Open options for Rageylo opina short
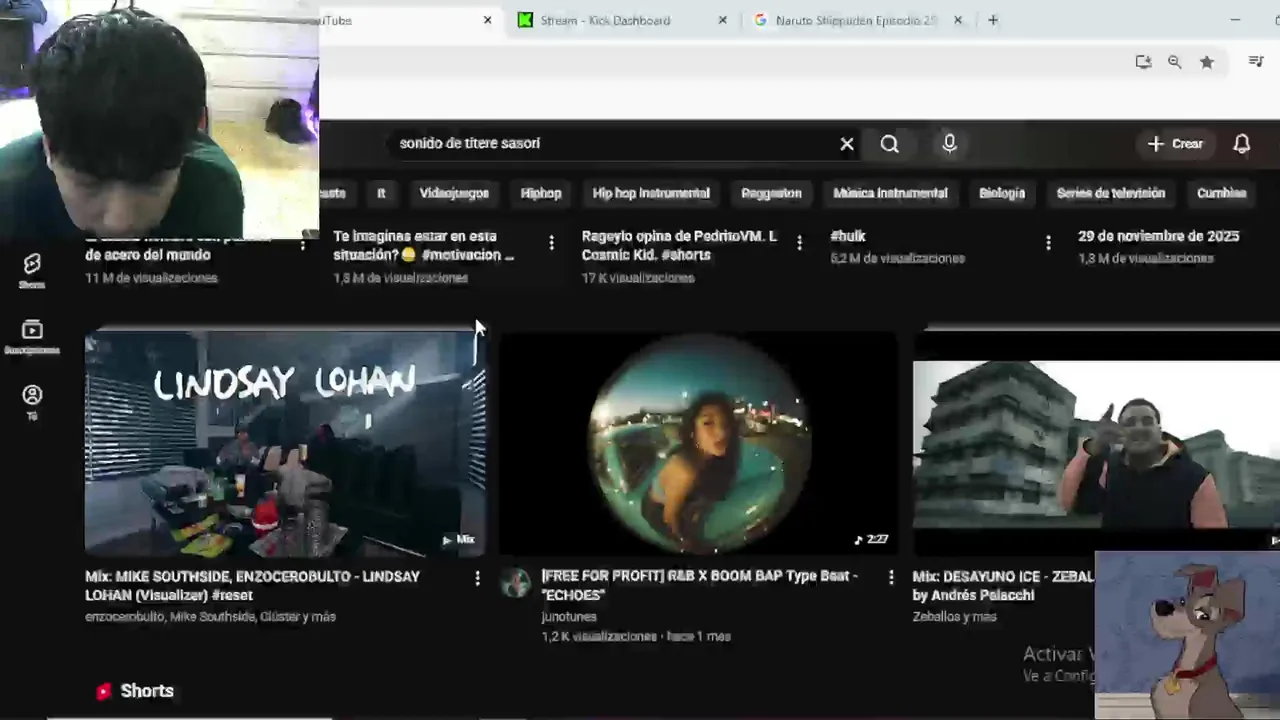This screenshot has height=720, width=1280. (x=799, y=243)
